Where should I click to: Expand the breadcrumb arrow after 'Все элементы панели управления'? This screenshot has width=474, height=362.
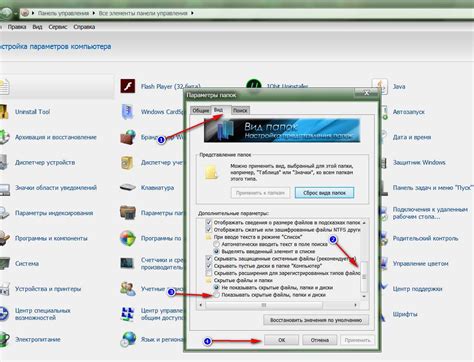coord(192,13)
